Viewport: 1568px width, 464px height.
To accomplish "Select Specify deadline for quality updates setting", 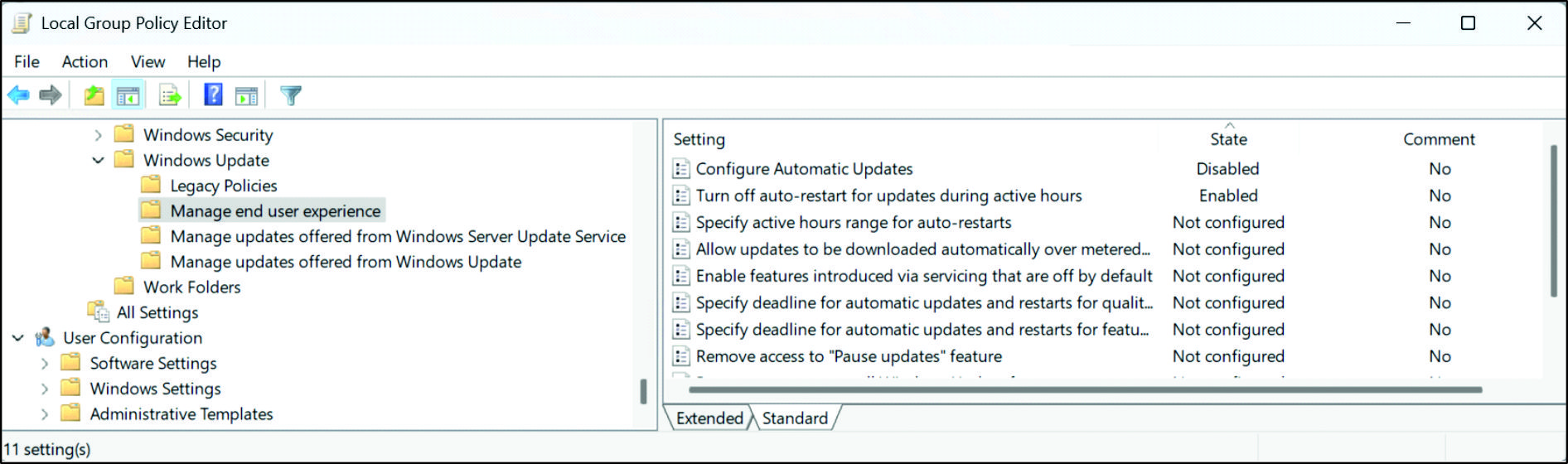I will point(924,302).
